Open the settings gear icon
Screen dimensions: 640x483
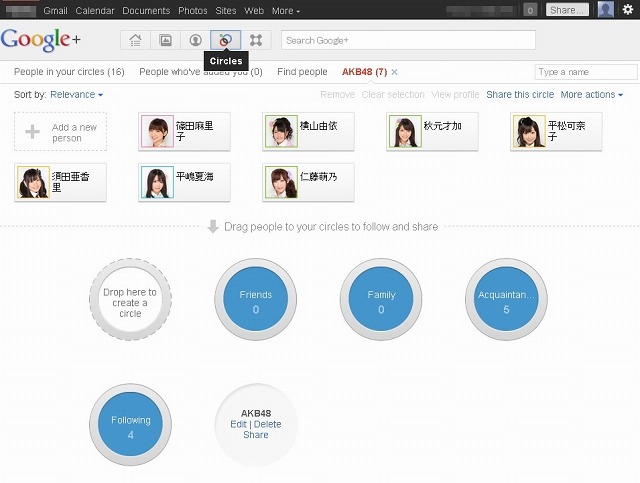pyautogui.click(x=628, y=9)
